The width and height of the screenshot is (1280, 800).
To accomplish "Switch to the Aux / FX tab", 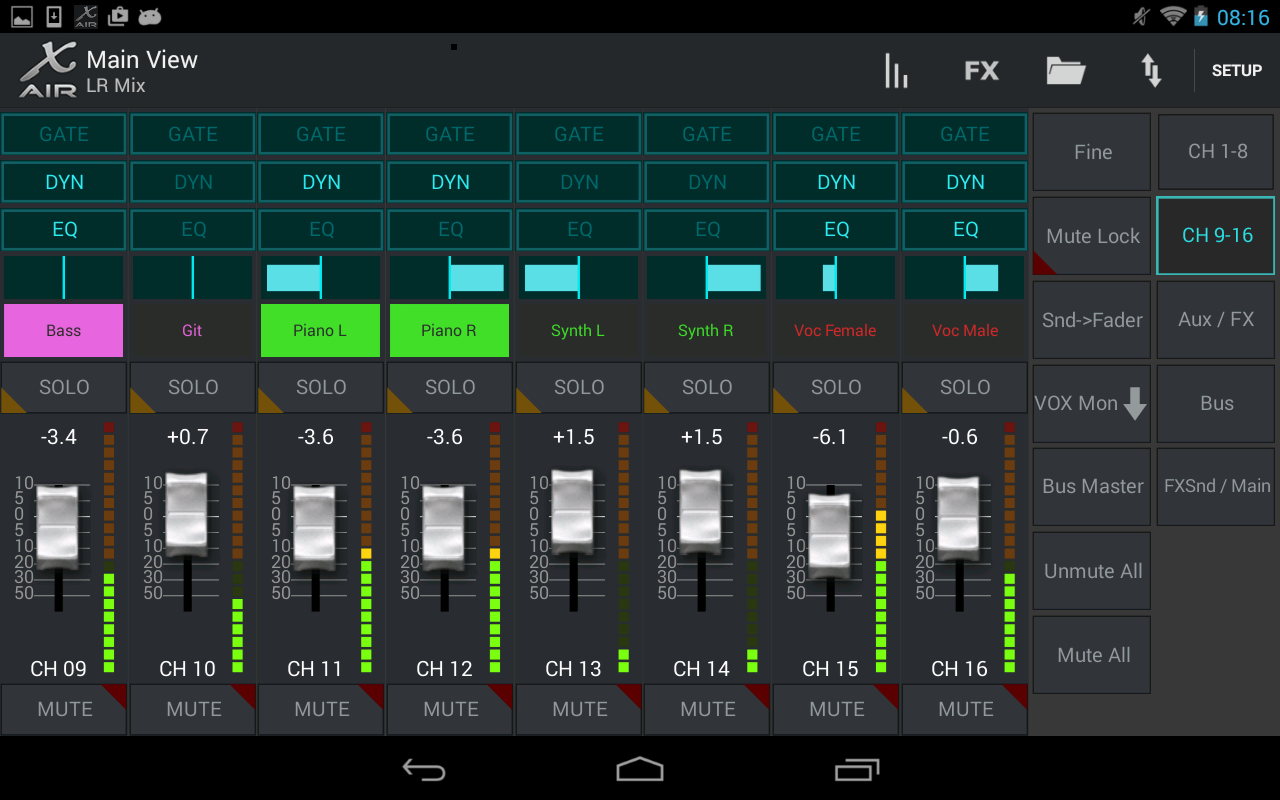I will pyautogui.click(x=1215, y=319).
